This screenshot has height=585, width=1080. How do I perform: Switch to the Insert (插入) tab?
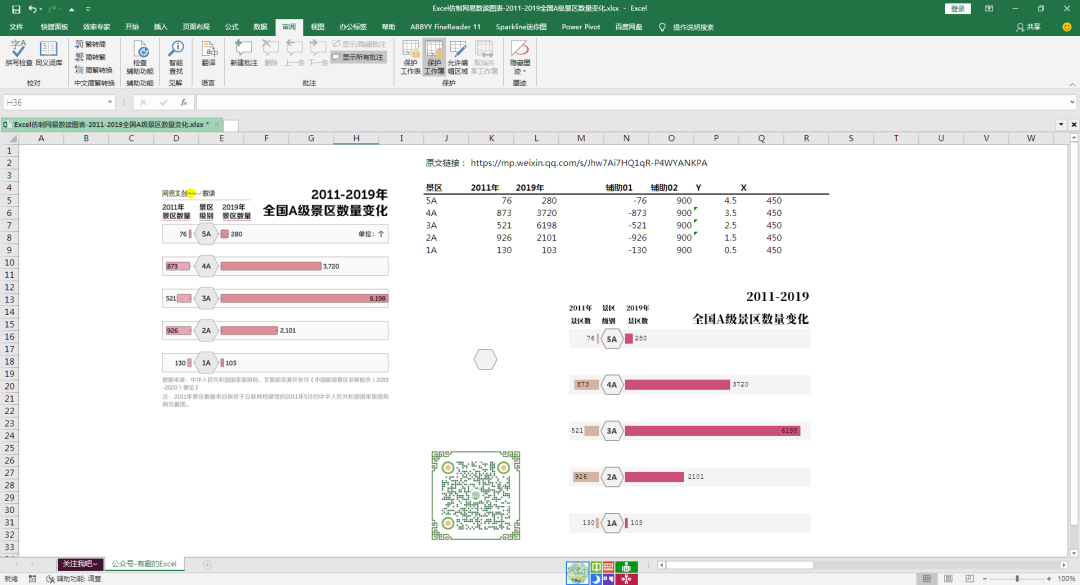coord(160,27)
